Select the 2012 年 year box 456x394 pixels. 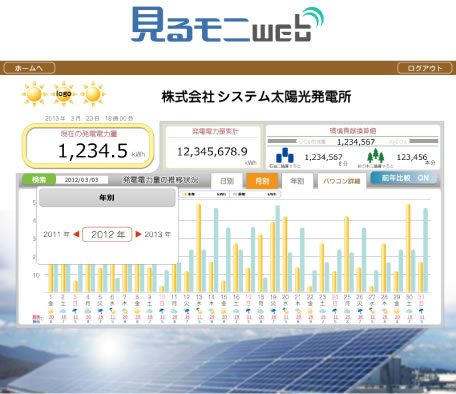coord(107,234)
